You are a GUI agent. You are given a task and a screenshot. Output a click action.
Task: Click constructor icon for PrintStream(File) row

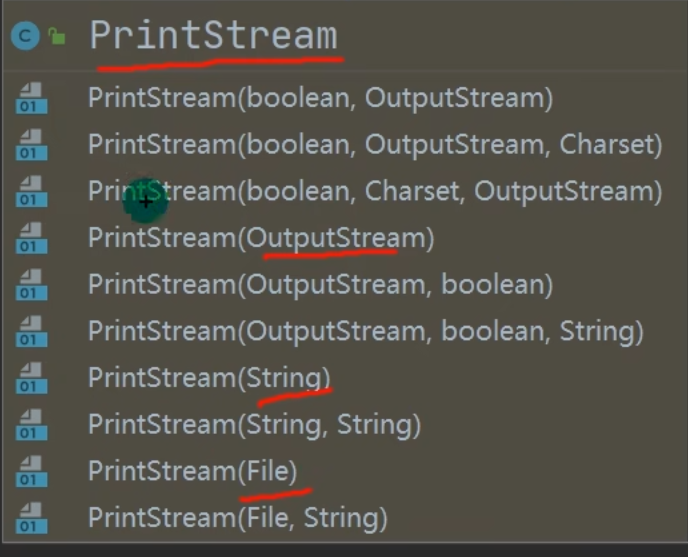pos(31,472)
